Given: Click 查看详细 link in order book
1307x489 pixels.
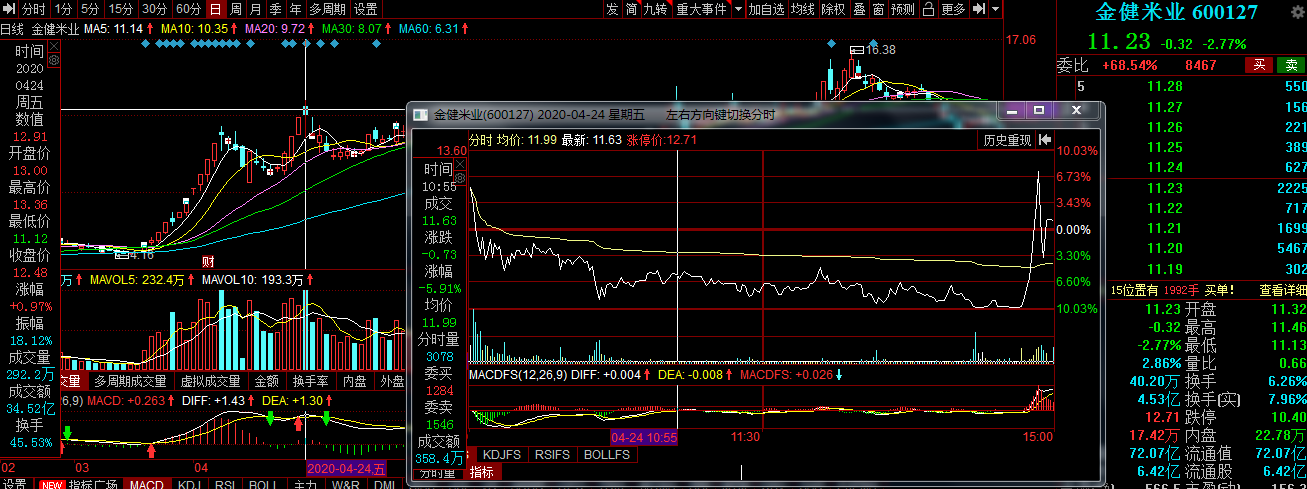Looking at the screenshot, I should coord(1282,290).
